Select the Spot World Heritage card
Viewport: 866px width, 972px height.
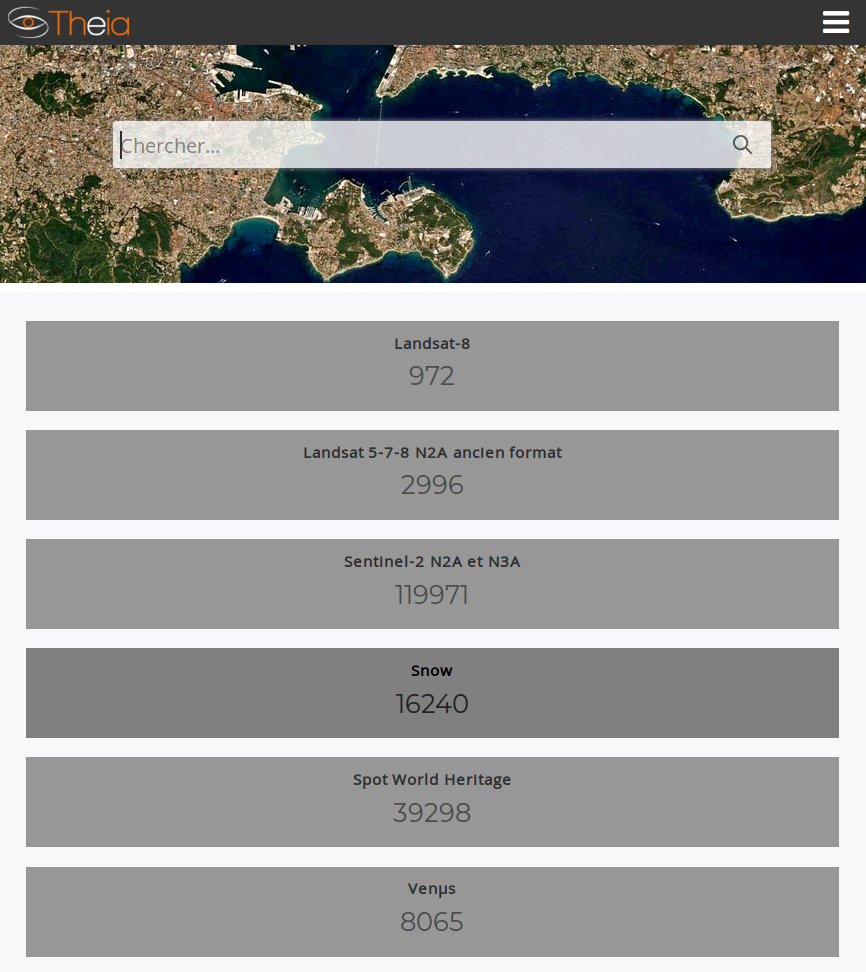click(432, 802)
